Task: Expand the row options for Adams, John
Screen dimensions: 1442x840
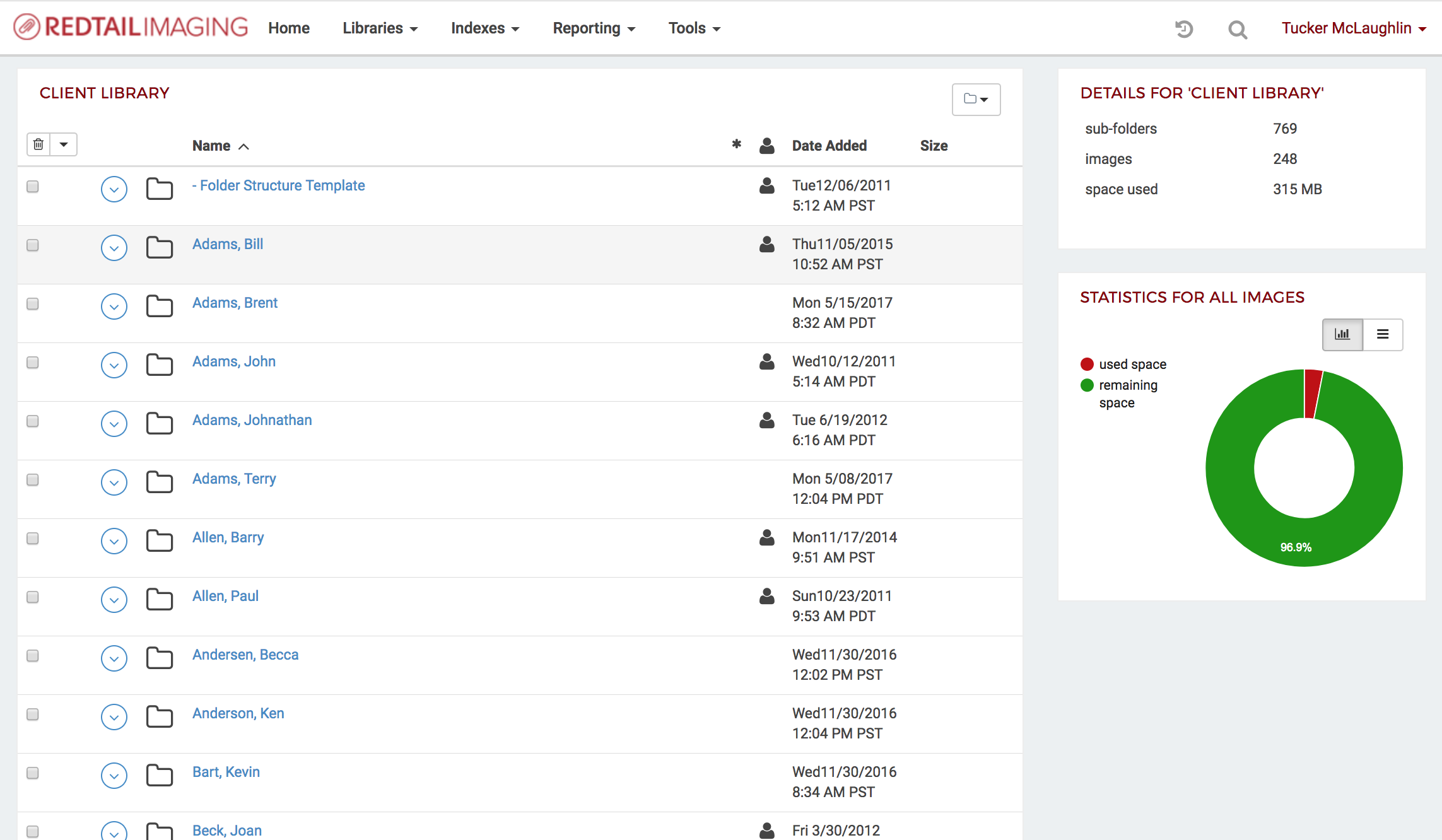Action: point(114,365)
